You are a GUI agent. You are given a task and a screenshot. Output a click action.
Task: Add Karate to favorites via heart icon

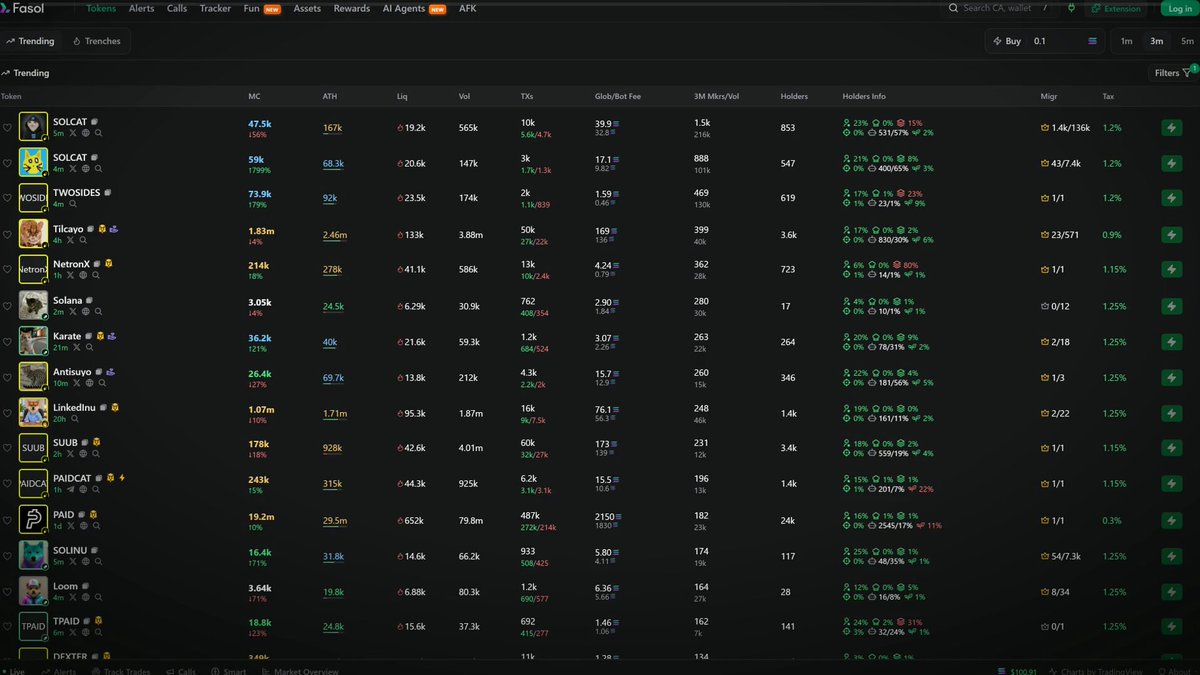point(7,342)
